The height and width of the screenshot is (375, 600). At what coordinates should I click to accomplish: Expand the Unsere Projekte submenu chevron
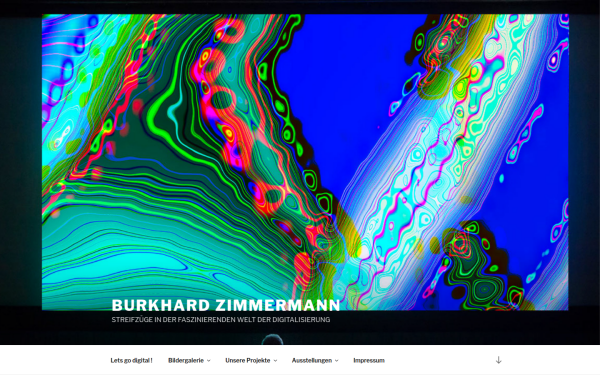coord(275,361)
